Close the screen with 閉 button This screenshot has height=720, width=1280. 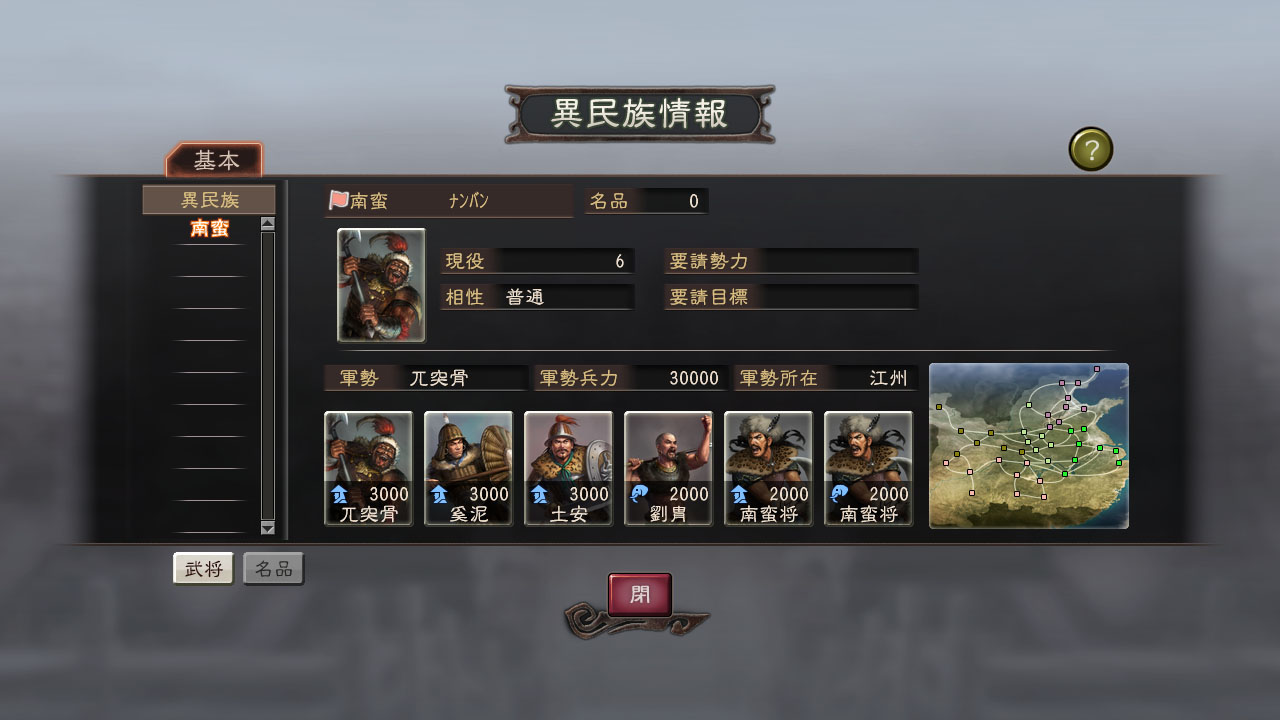pyautogui.click(x=640, y=595)
